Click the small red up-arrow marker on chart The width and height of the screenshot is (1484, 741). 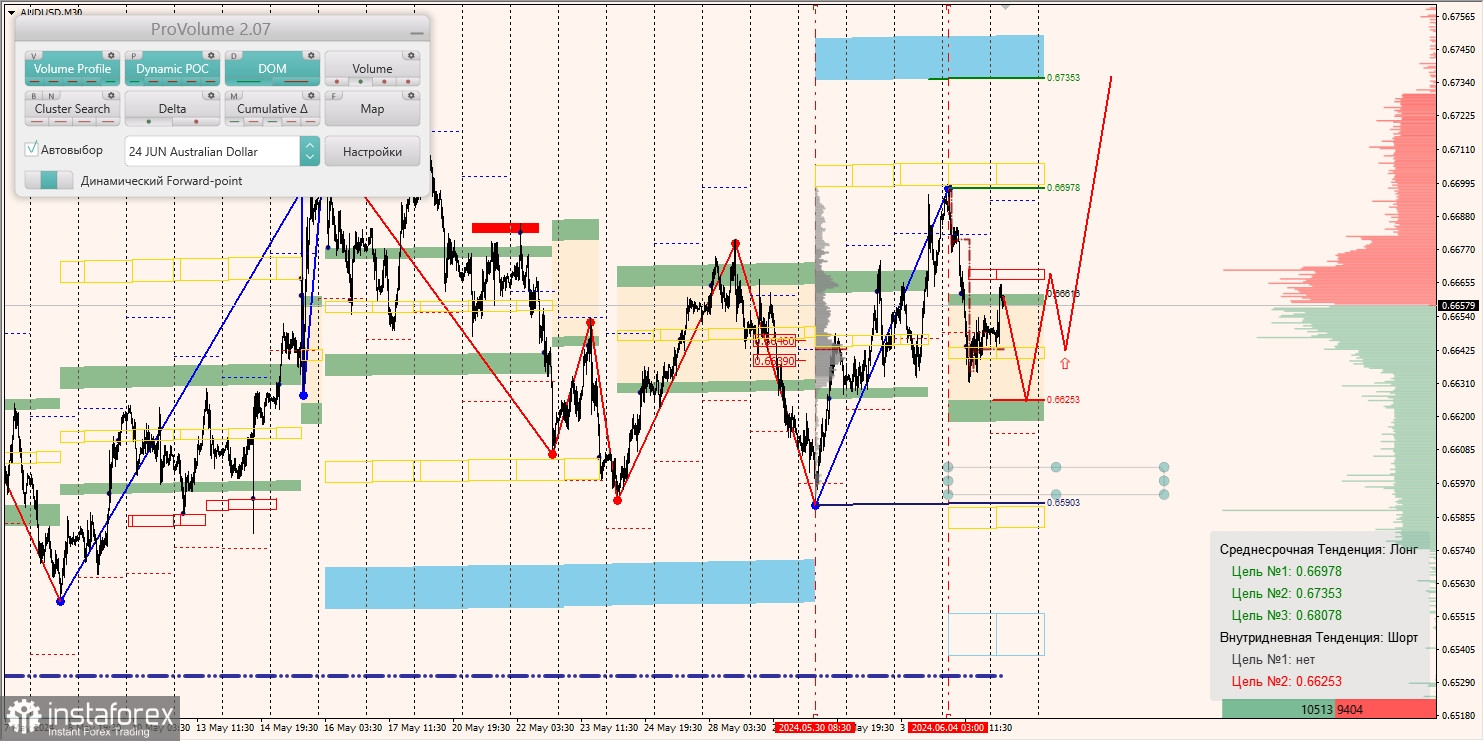pyautogui.click(x=1065, y=364)
